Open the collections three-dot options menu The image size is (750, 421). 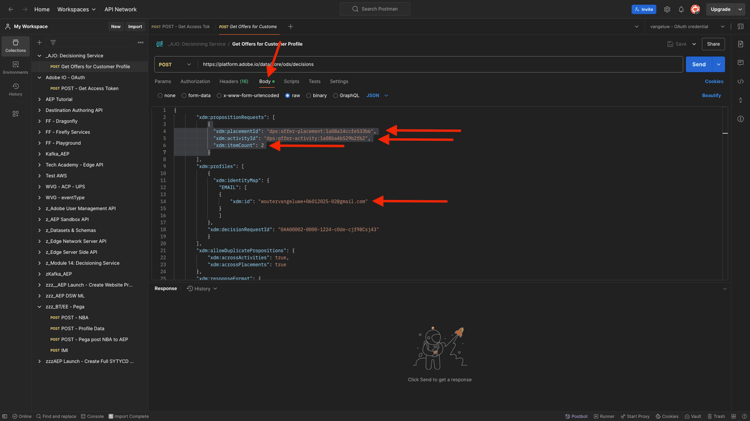pos(141,43)
